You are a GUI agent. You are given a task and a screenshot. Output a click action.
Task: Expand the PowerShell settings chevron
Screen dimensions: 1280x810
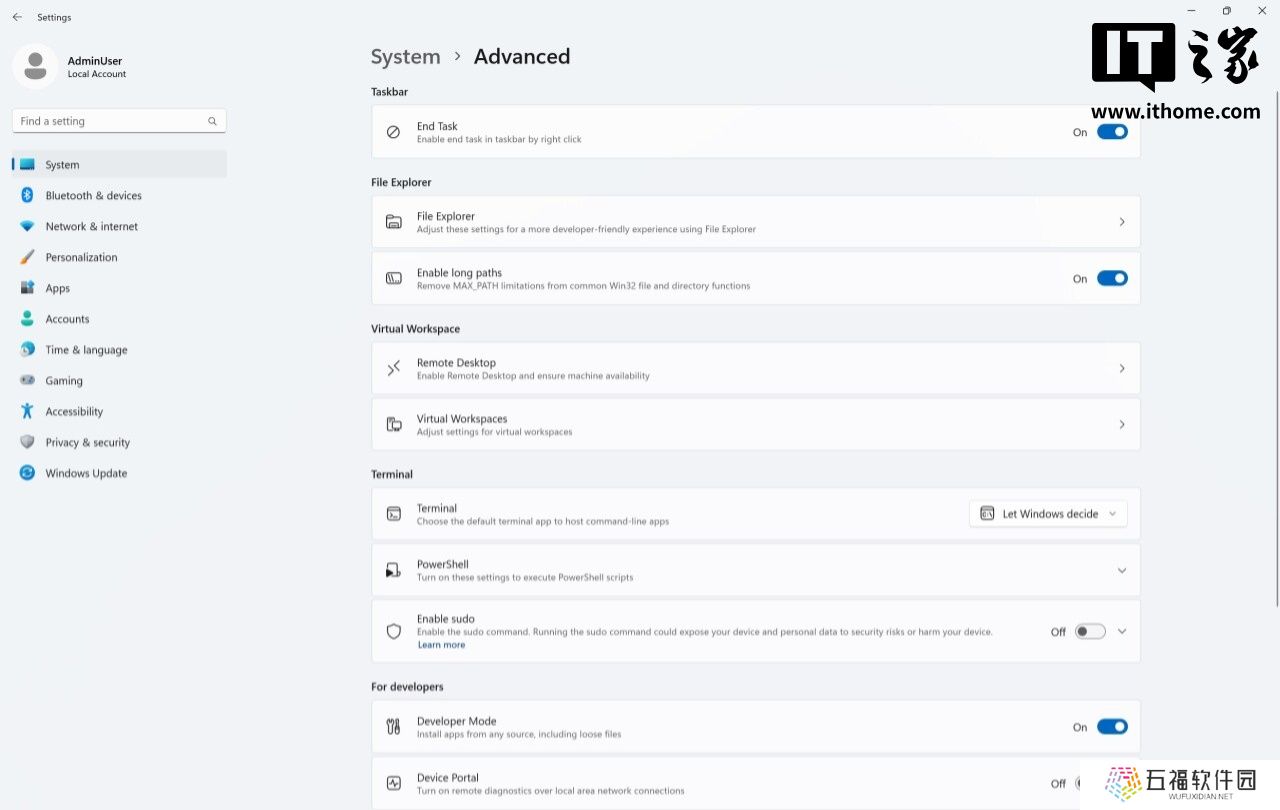click(1122, 570)
